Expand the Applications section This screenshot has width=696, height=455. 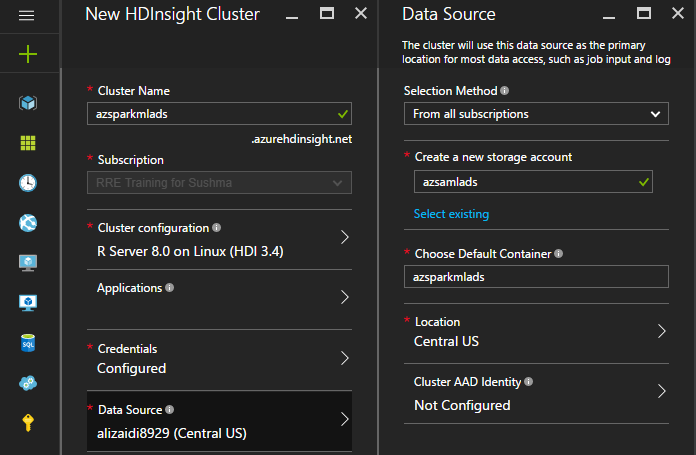click(x=219, y=297)
